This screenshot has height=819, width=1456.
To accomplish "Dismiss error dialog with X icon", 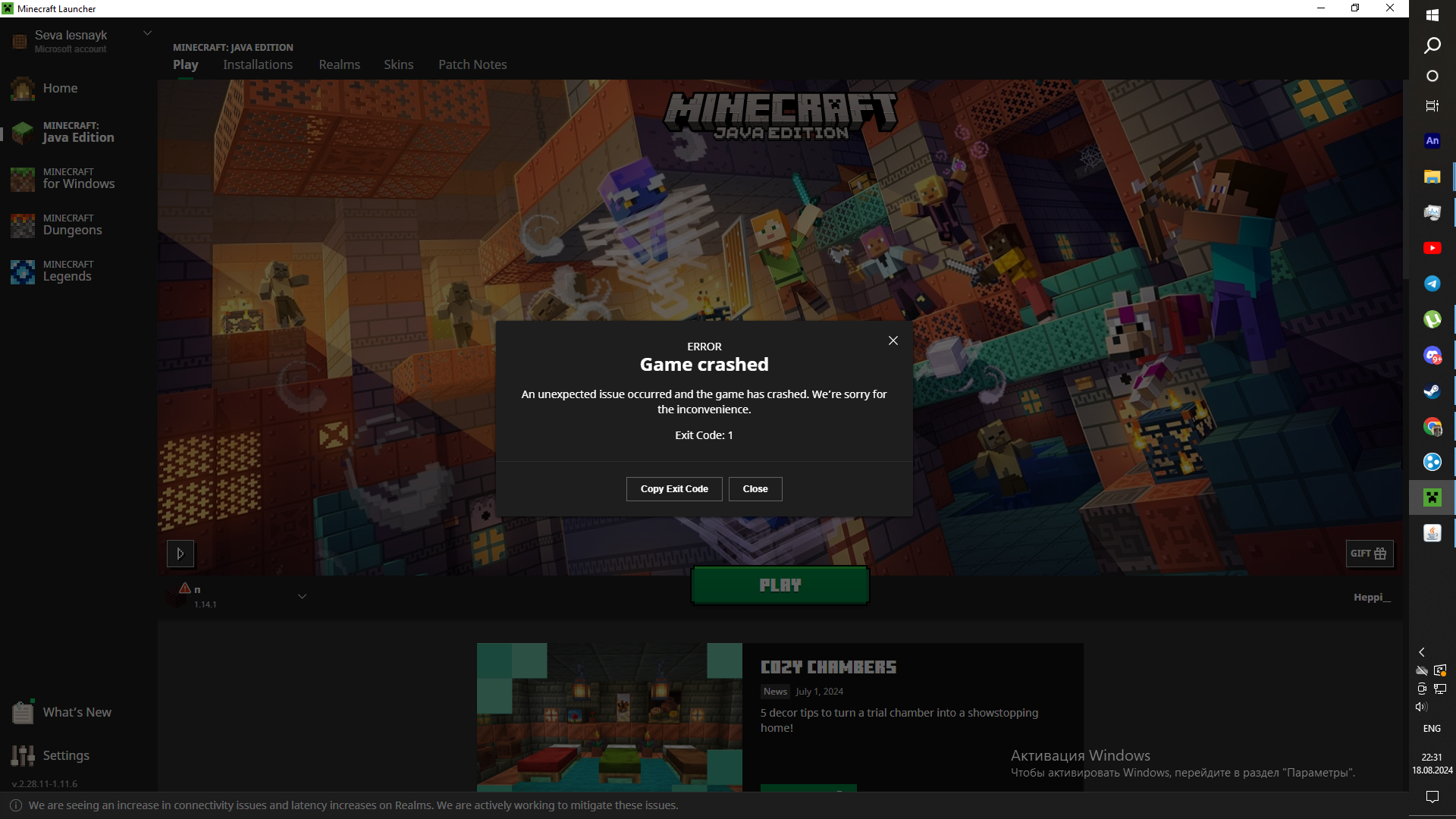I will point(893,340).
